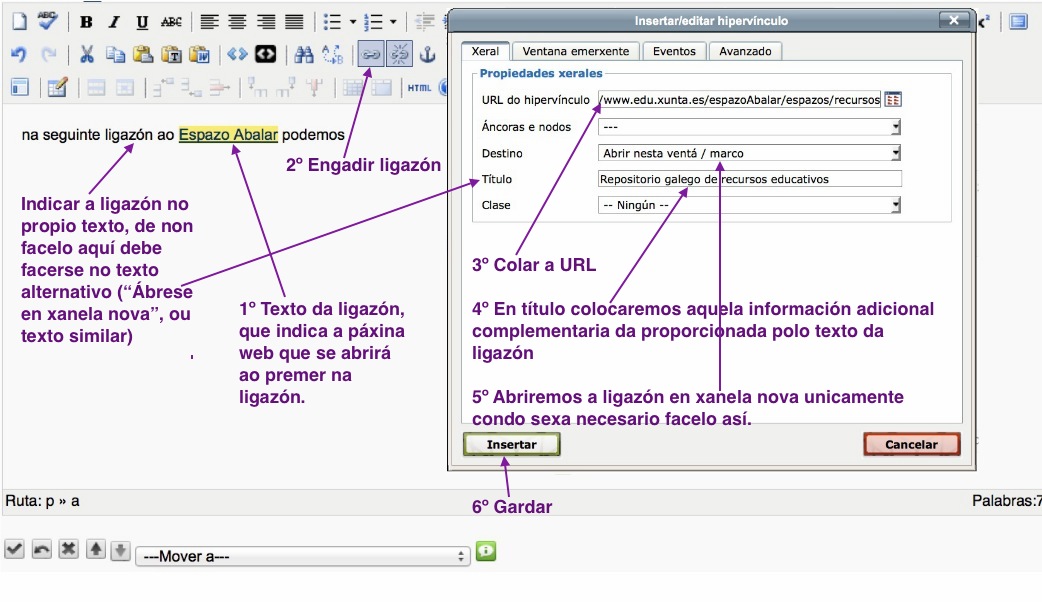Select the Espazo Abalar hyperlink text
The height and width of the screenshot is (602, 1042).
(229, 134)
